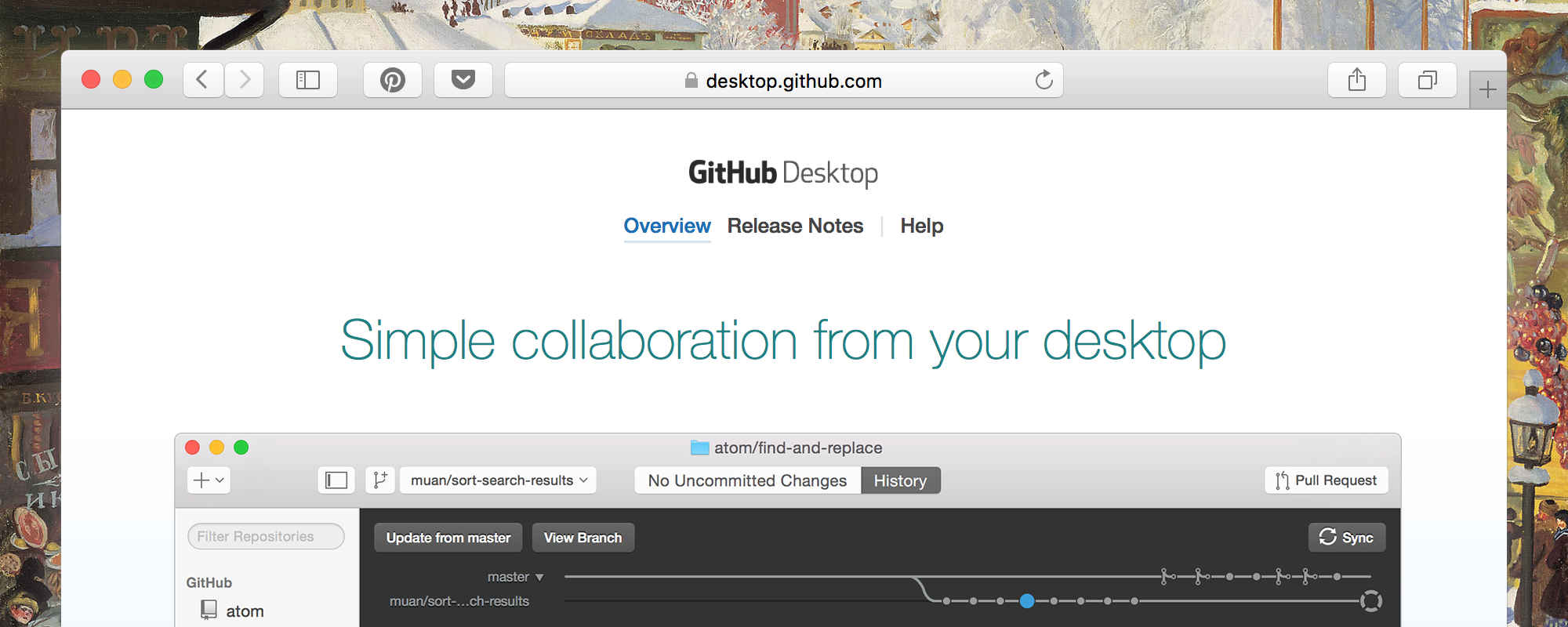Image resolution: width=1568 pixels, height=627 pixels.
Task: Close the Safari window
Action: 91,79
